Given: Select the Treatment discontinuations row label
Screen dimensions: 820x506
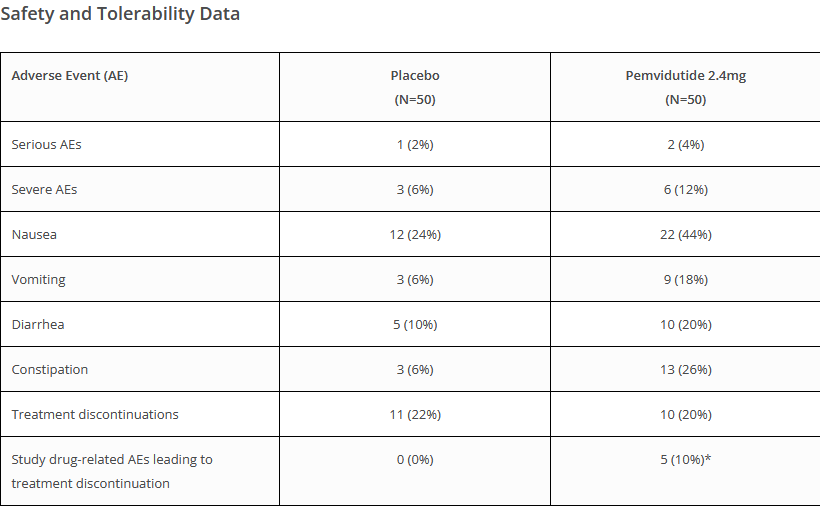Looking at the screenshot, I should [x=95, y=415].
